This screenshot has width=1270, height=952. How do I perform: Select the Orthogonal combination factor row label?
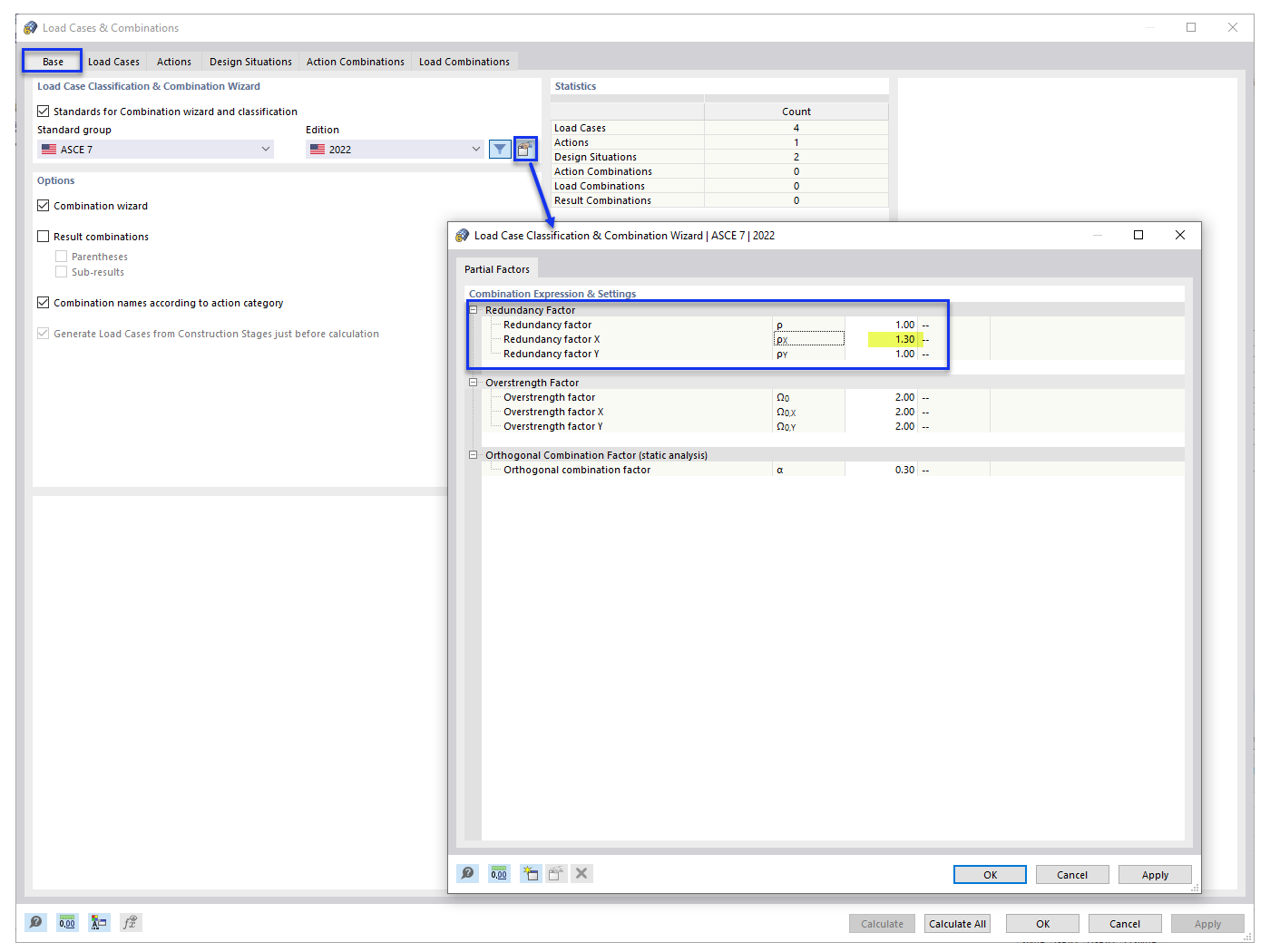tap(577, 470)
